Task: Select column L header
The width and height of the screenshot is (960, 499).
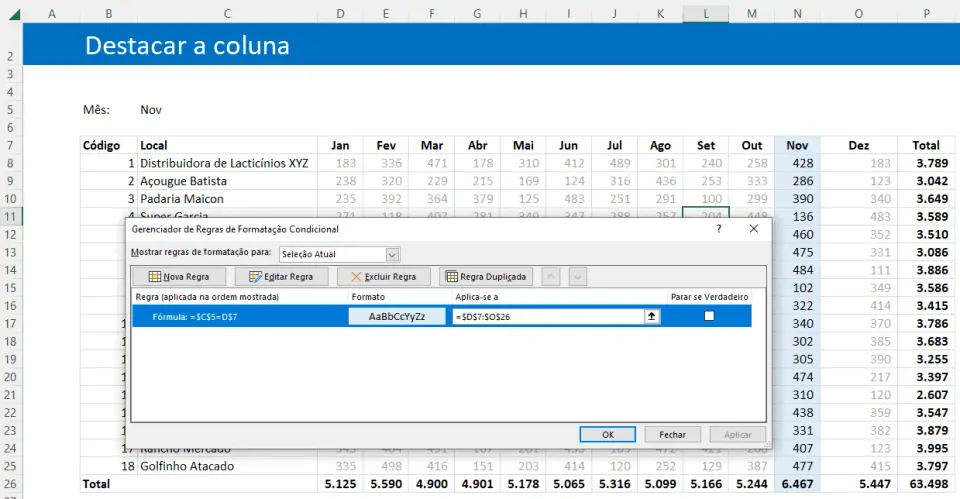Action: [x=706, y=13]
